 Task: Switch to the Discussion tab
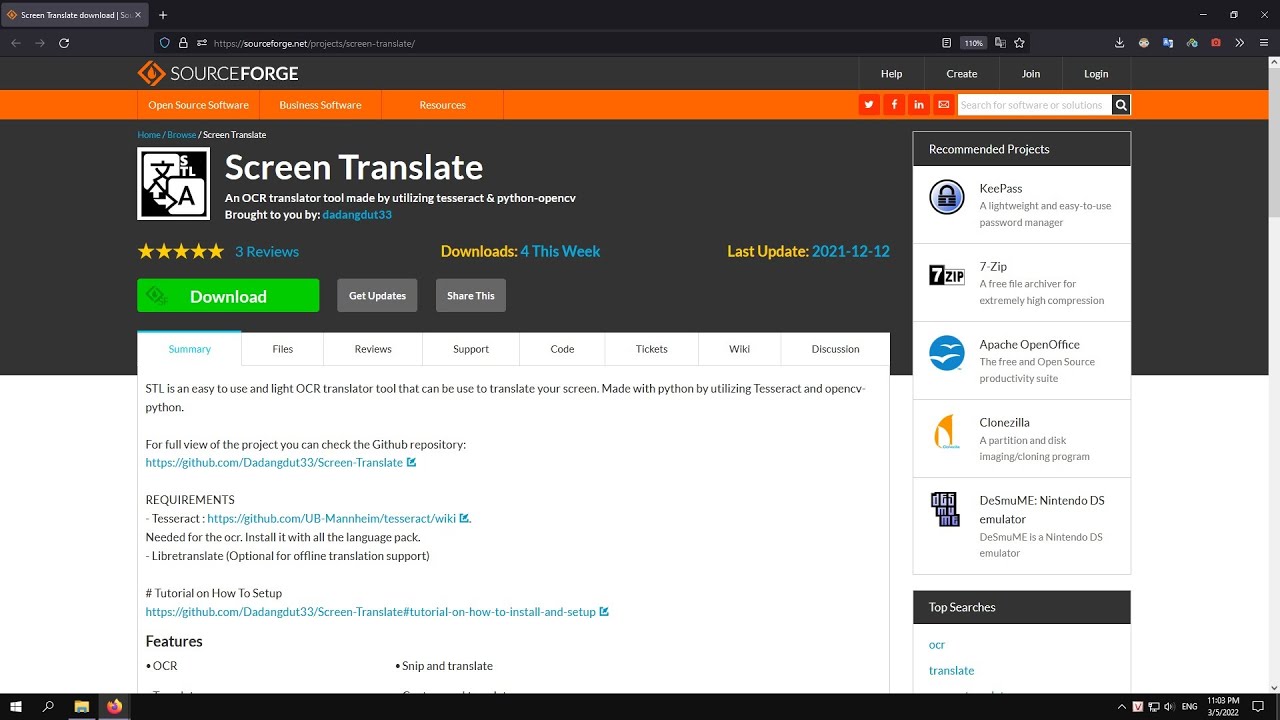(835, 349)
